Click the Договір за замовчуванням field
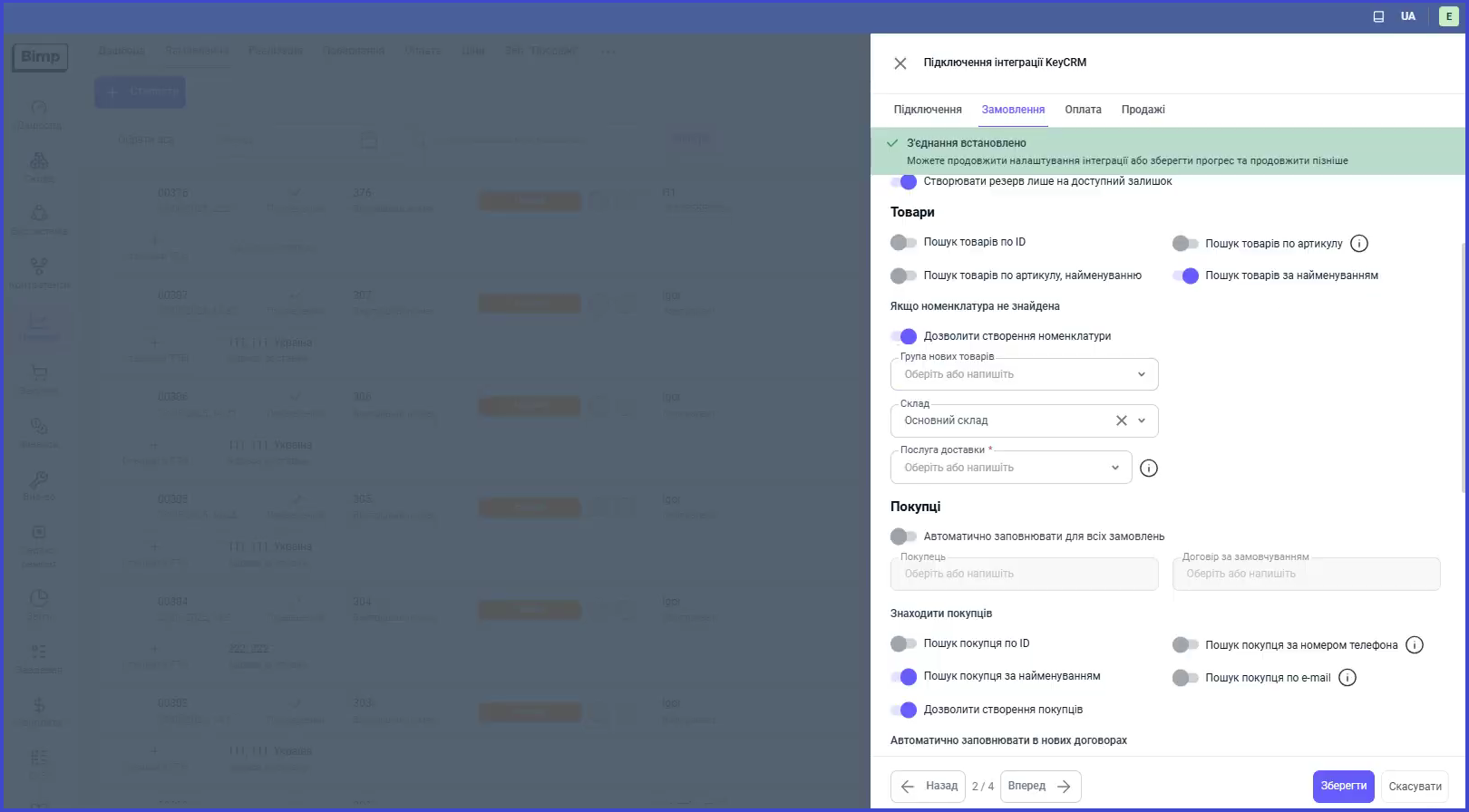Viewport: 1469px width, 812px height. tap(1306, 574)
